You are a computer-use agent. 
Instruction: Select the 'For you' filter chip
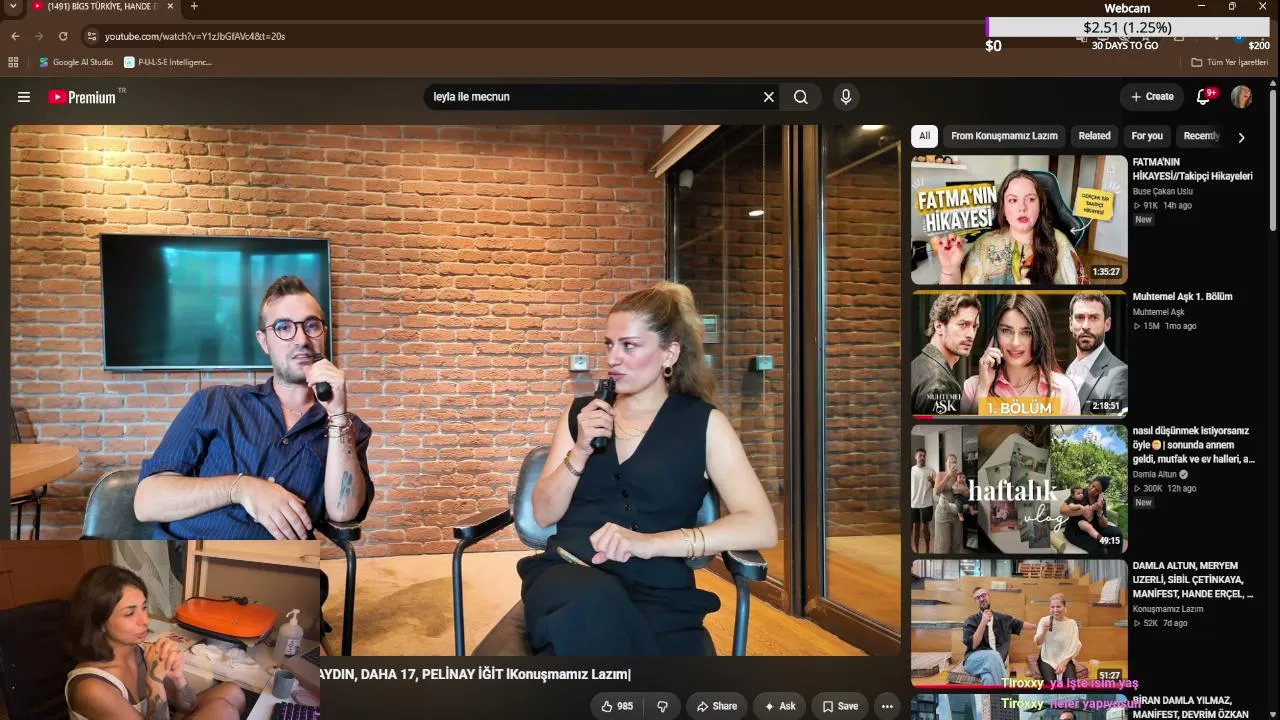pyautogui.click(x=1147, y=136)
